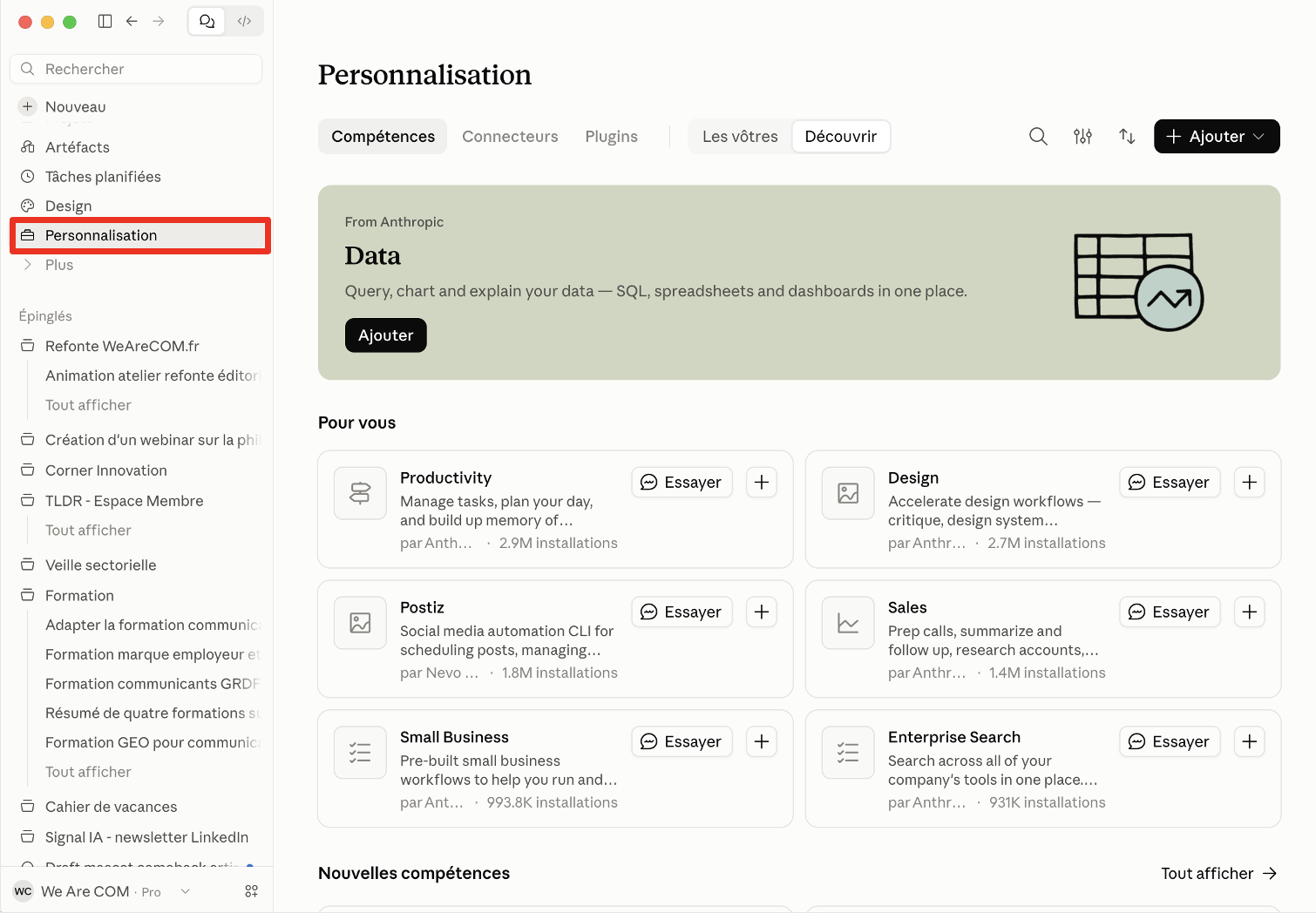Viewport: 1316px width, 913px height.
Task: Toggle the sidebar panel icon
Action: click(105, 21)
